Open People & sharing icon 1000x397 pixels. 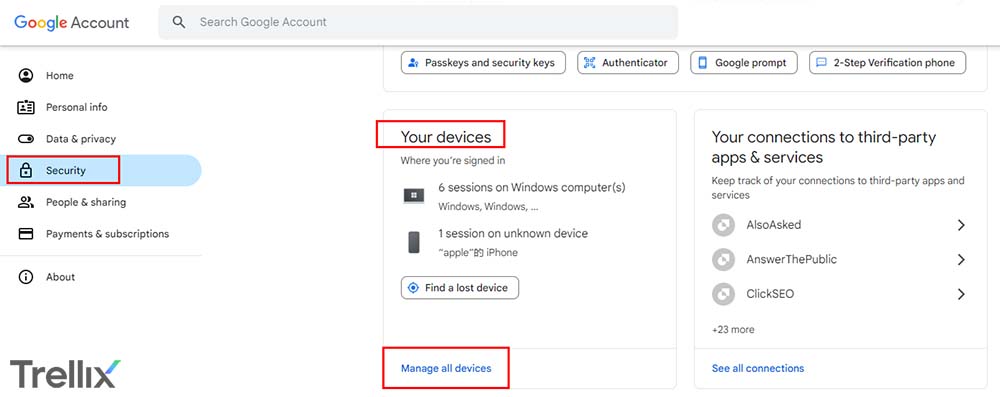click(26, 202)
